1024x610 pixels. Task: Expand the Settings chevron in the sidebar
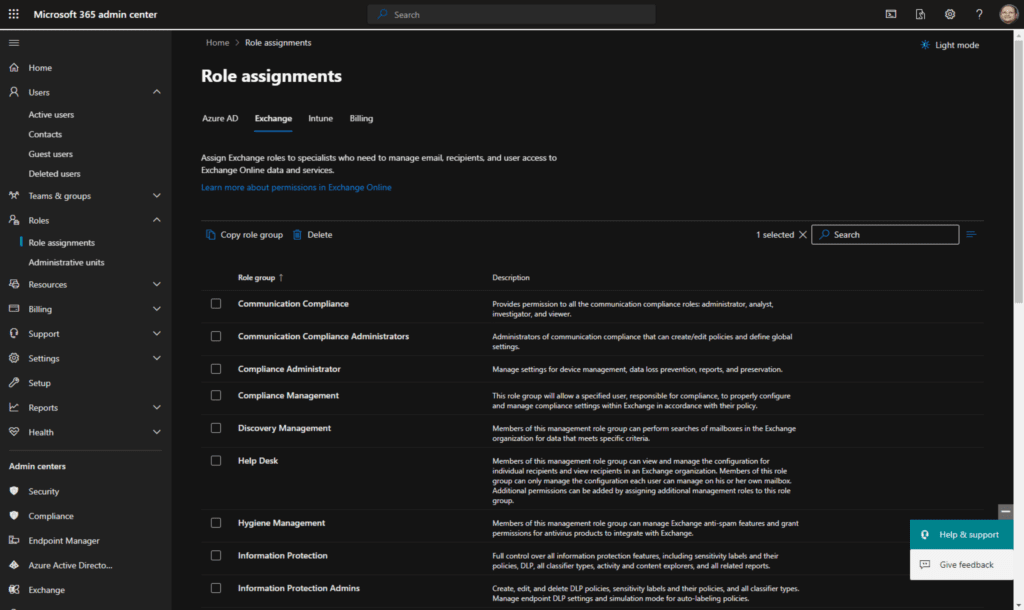pos(157,358)
